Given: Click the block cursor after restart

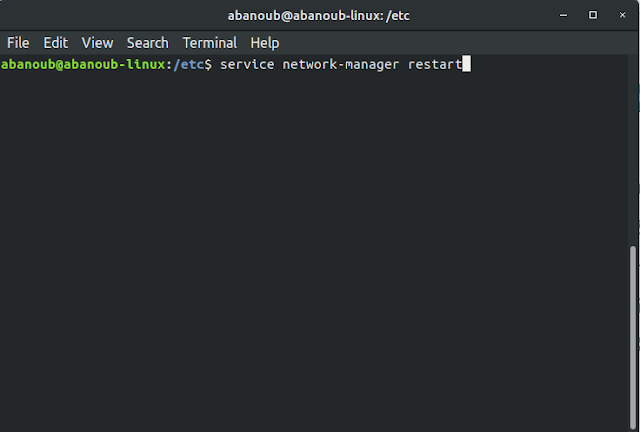Looking at the screenshot, I should point(465,65).
